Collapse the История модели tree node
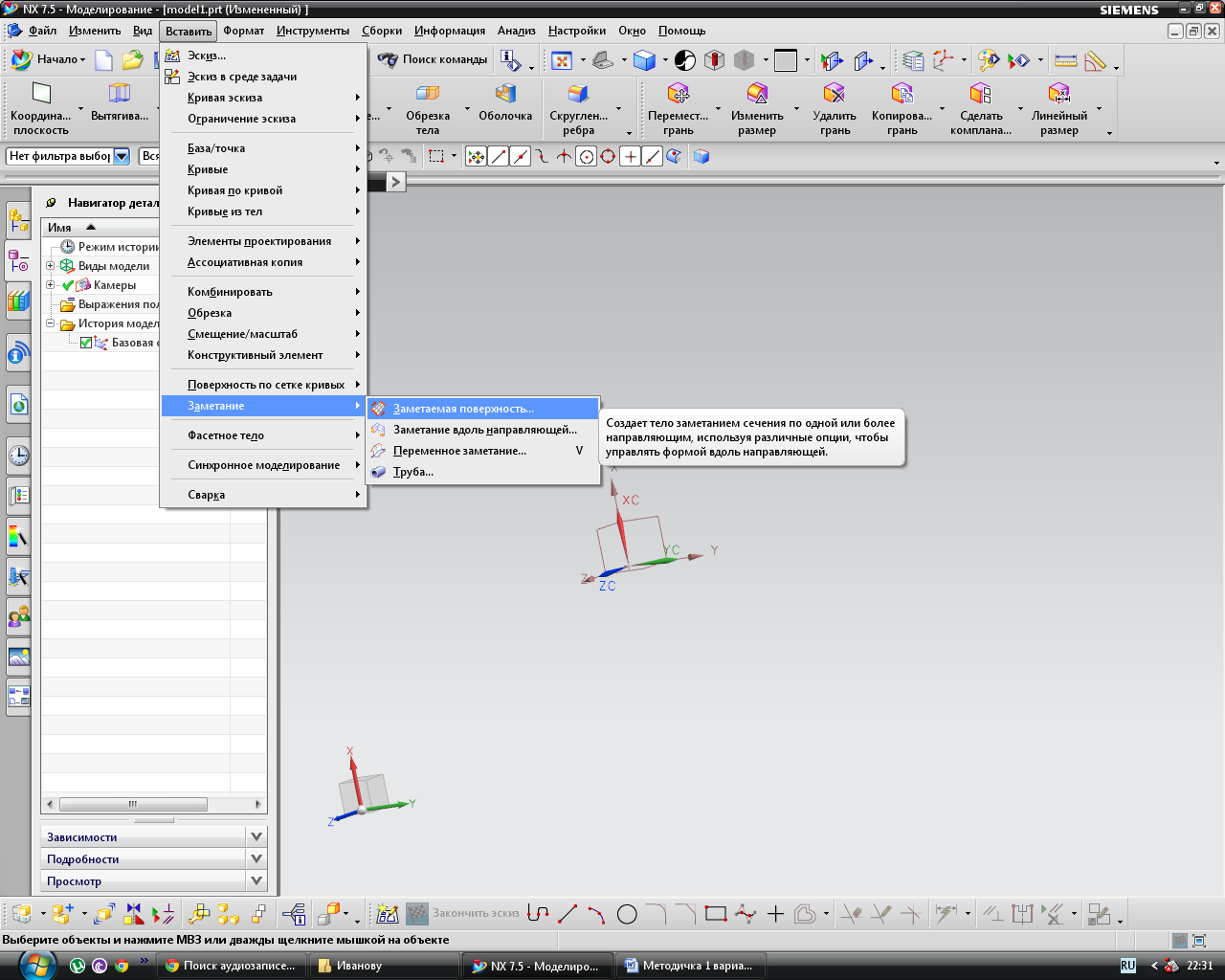1225x980 pixels. coord(51,323)
